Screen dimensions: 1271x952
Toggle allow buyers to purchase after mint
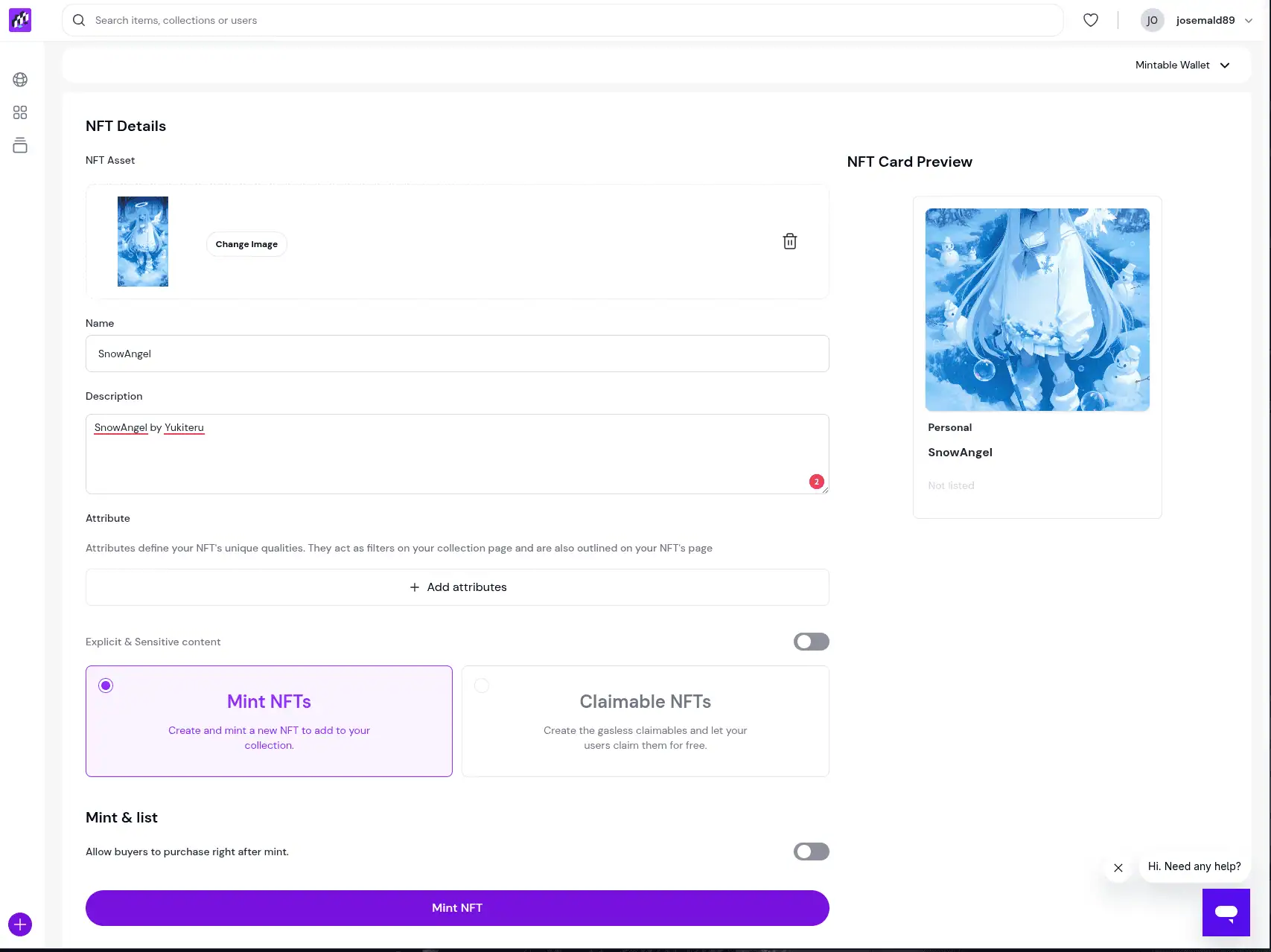811,852
